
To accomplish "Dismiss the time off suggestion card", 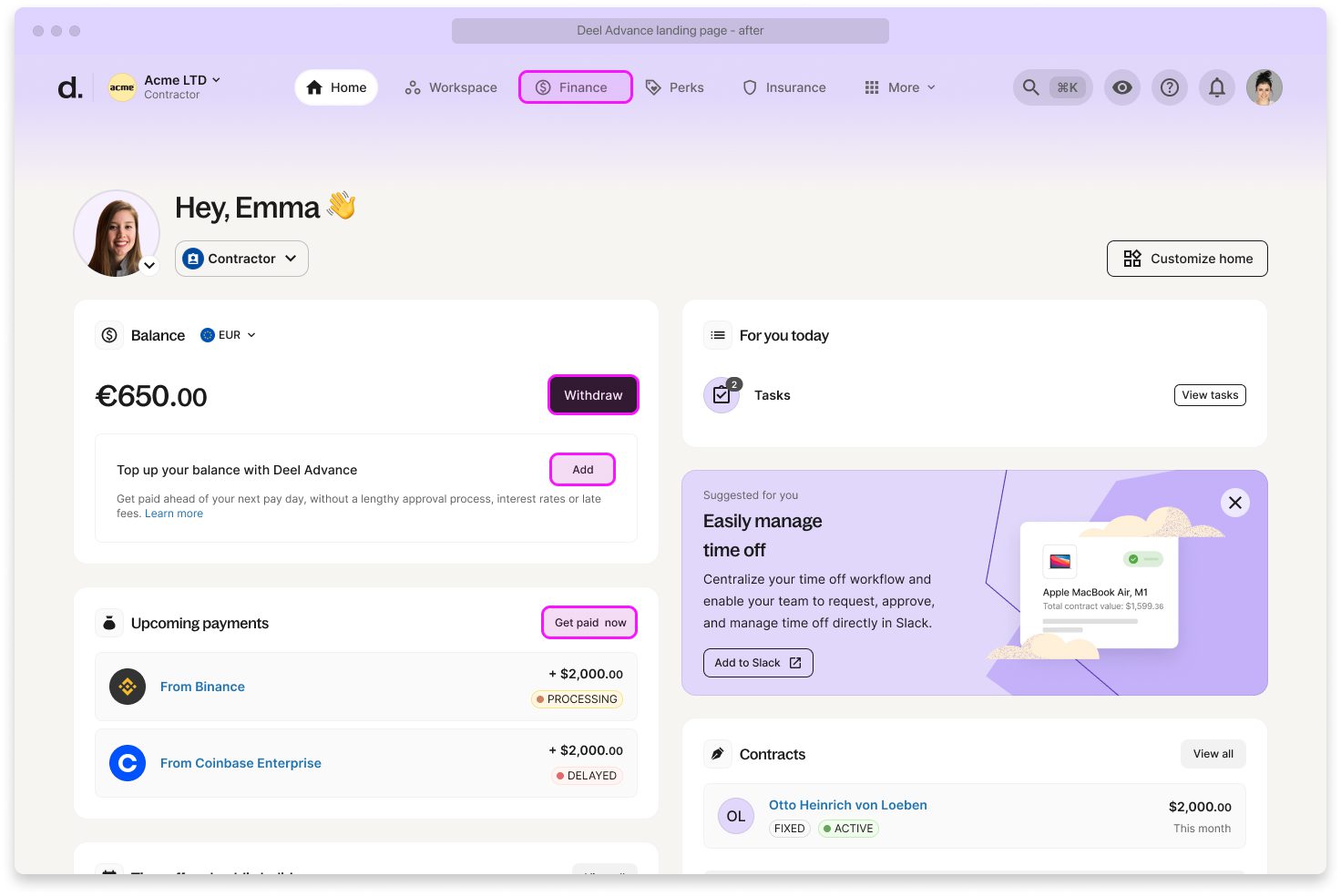I will [1234, 503].
